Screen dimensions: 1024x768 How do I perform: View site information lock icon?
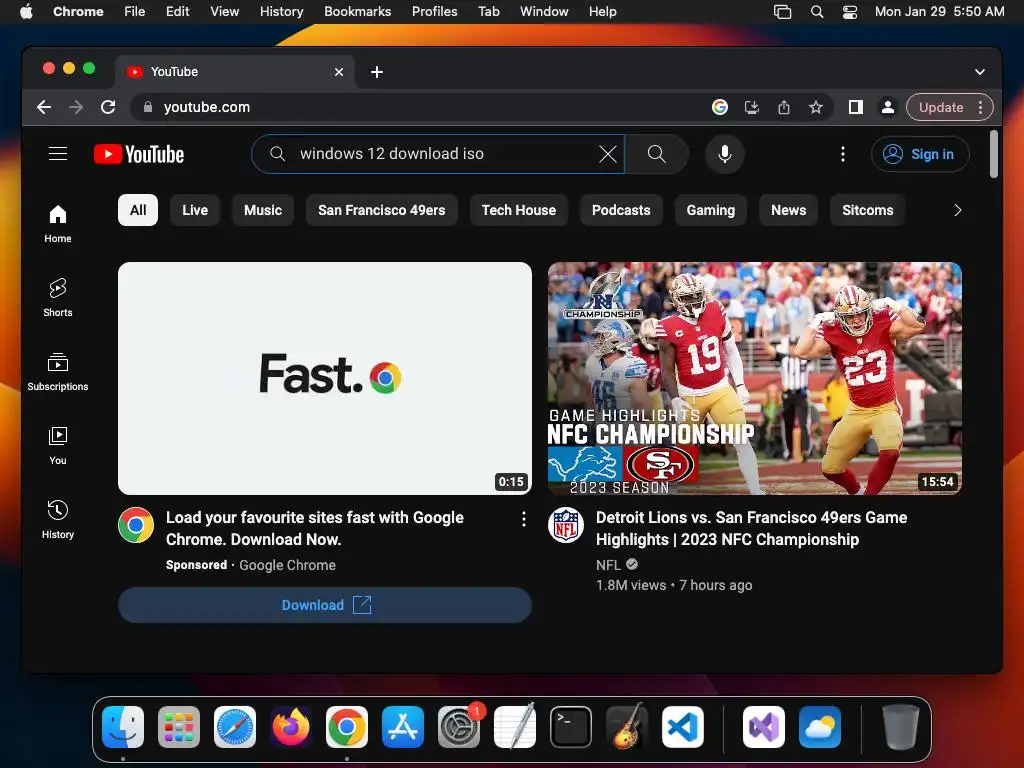point(148,107)
